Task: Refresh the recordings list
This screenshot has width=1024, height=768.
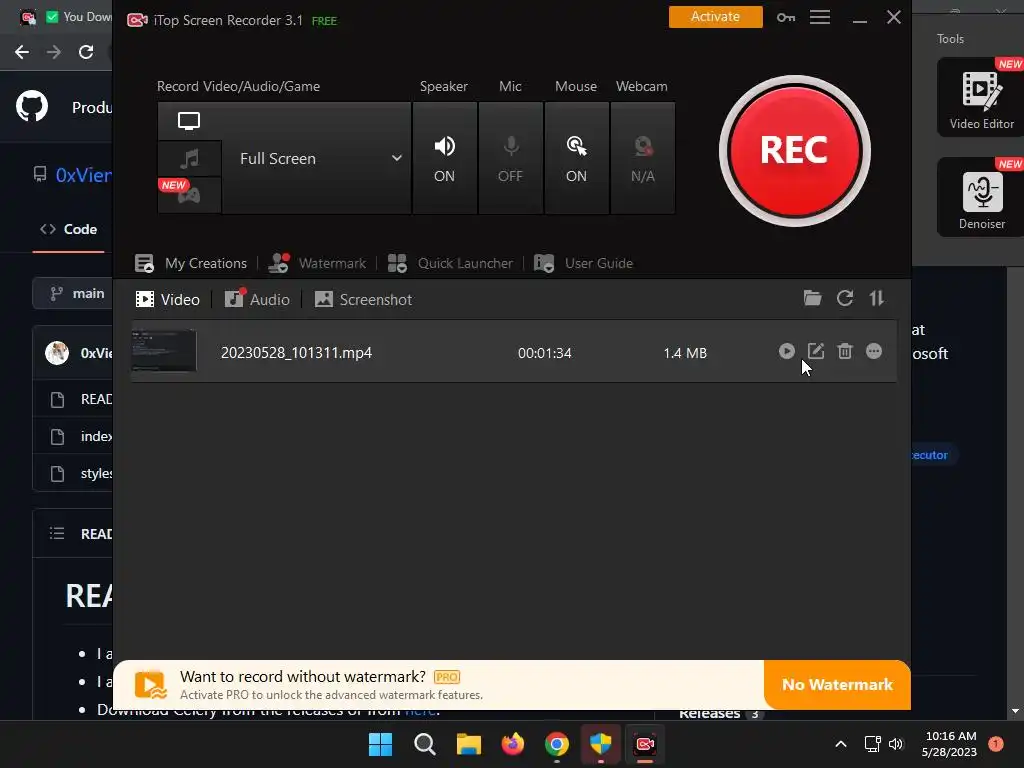Action: (x=845, y=298)
